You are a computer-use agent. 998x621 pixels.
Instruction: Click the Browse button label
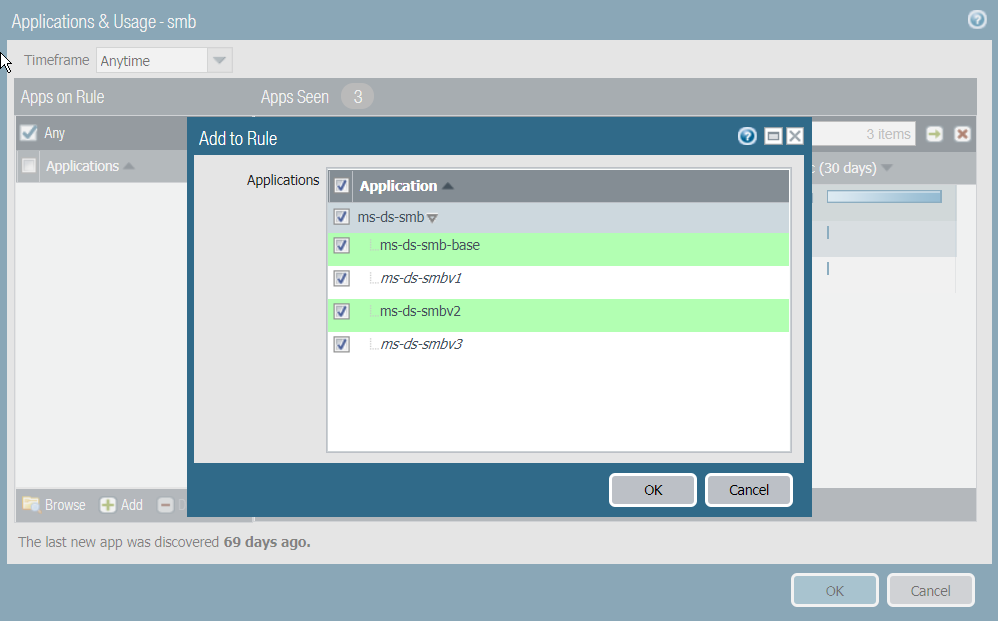click(65, 505)
